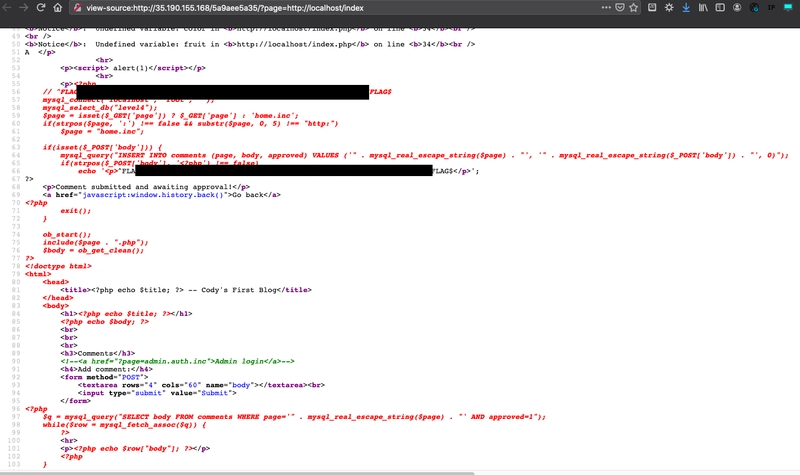Save page to Pocket

(620, 8)
